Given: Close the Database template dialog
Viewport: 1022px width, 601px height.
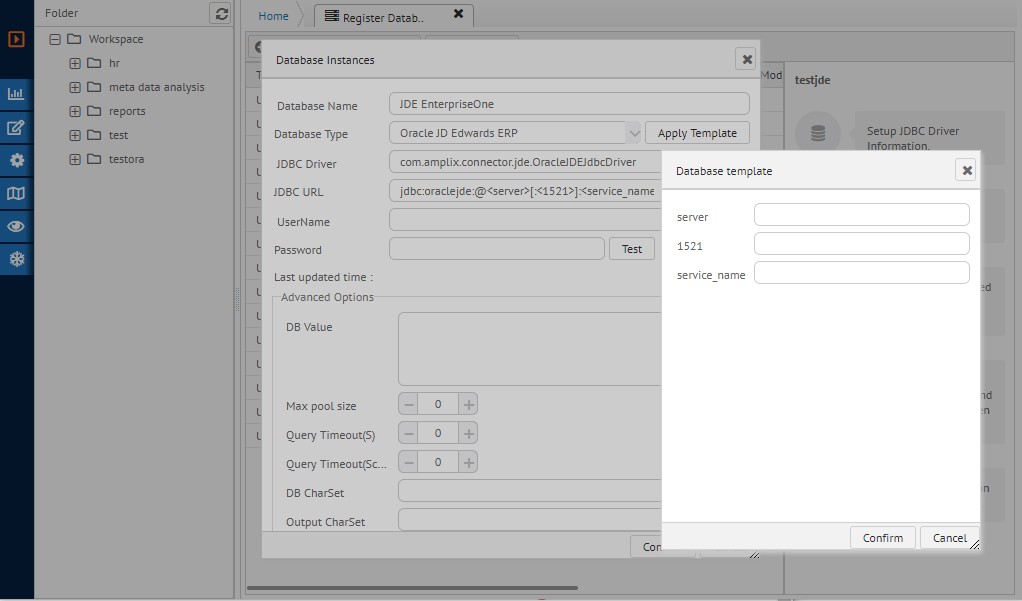Looking at the screenshot, I should pos(966,170).
